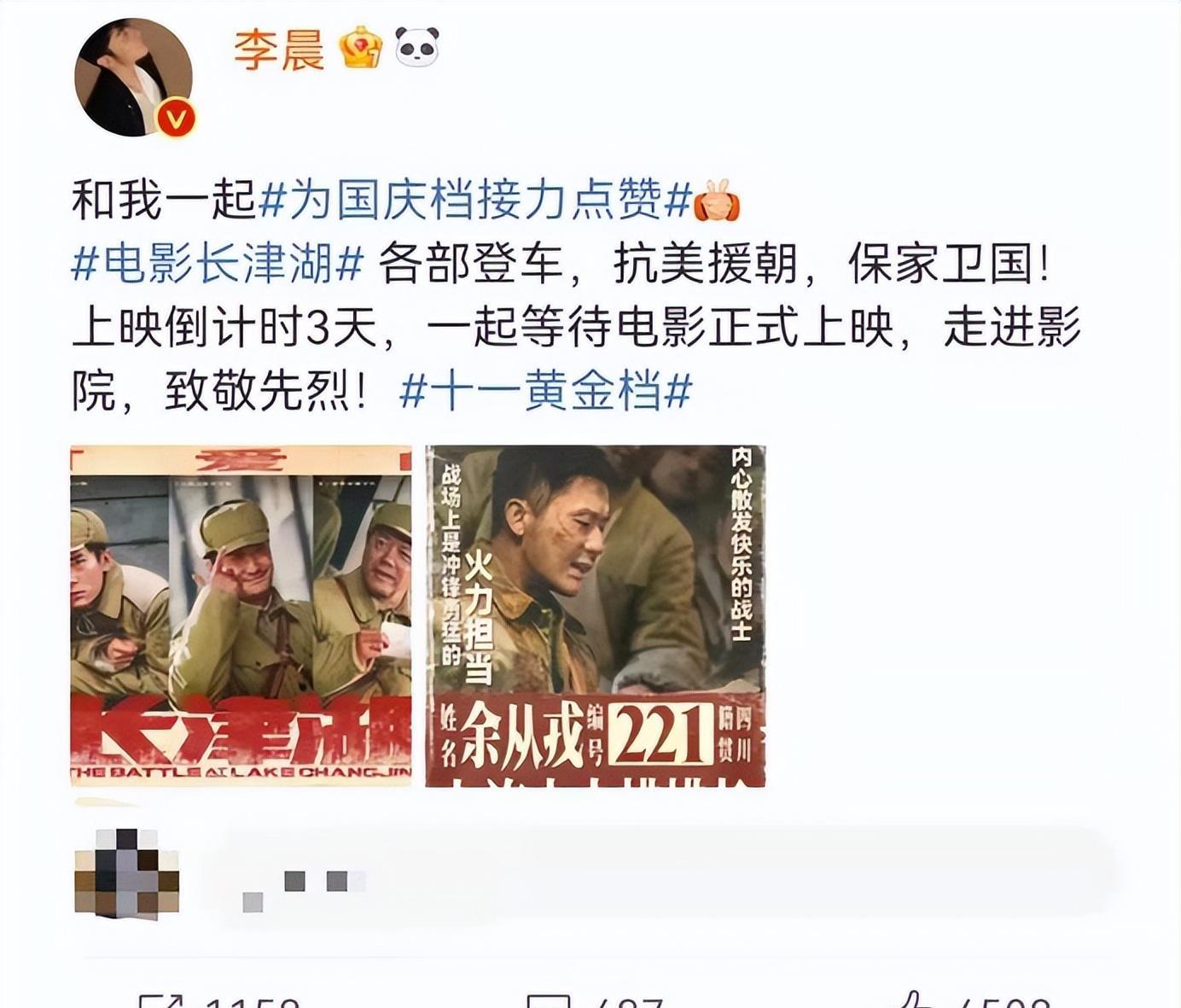Open the username 李晨 link
Viewport: 1181px width, 1008px height.
[x=279, y=49]
